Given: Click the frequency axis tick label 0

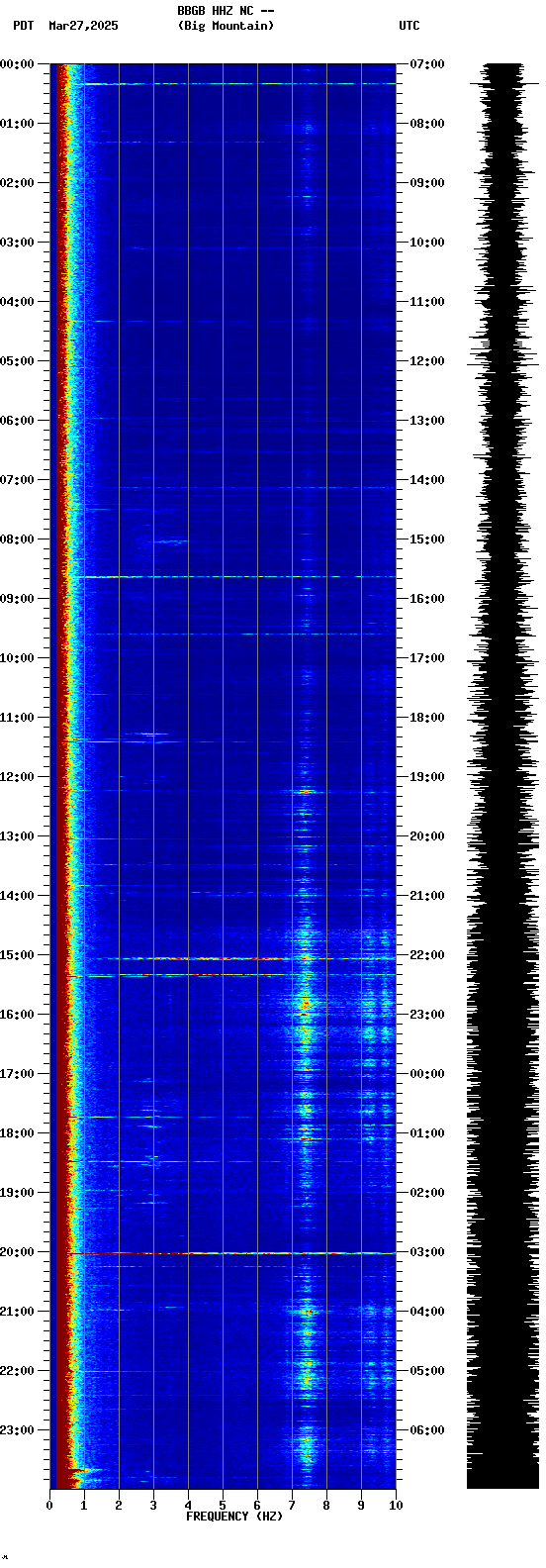Looking at the screenshot, I should pos(49,1506).
